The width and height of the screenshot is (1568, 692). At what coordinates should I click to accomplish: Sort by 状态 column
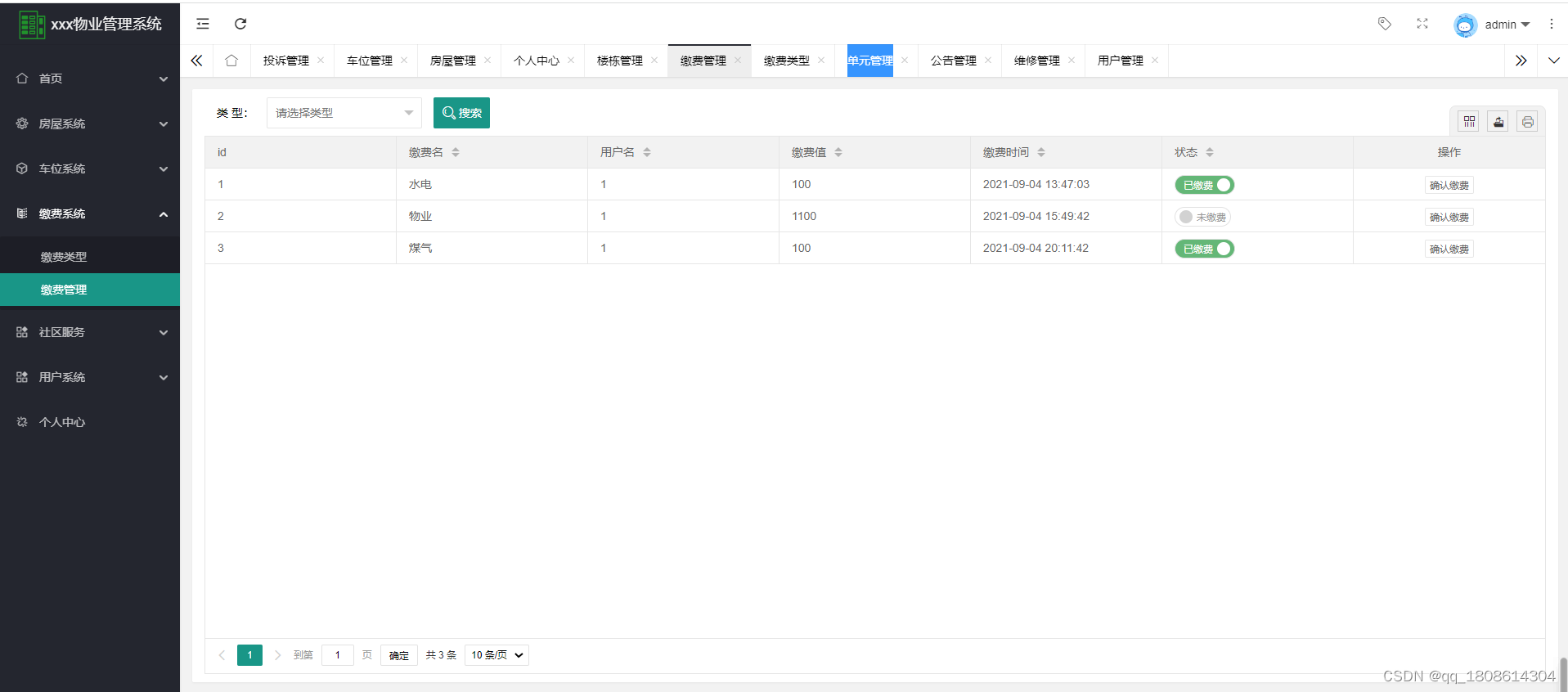[1210, 152]
